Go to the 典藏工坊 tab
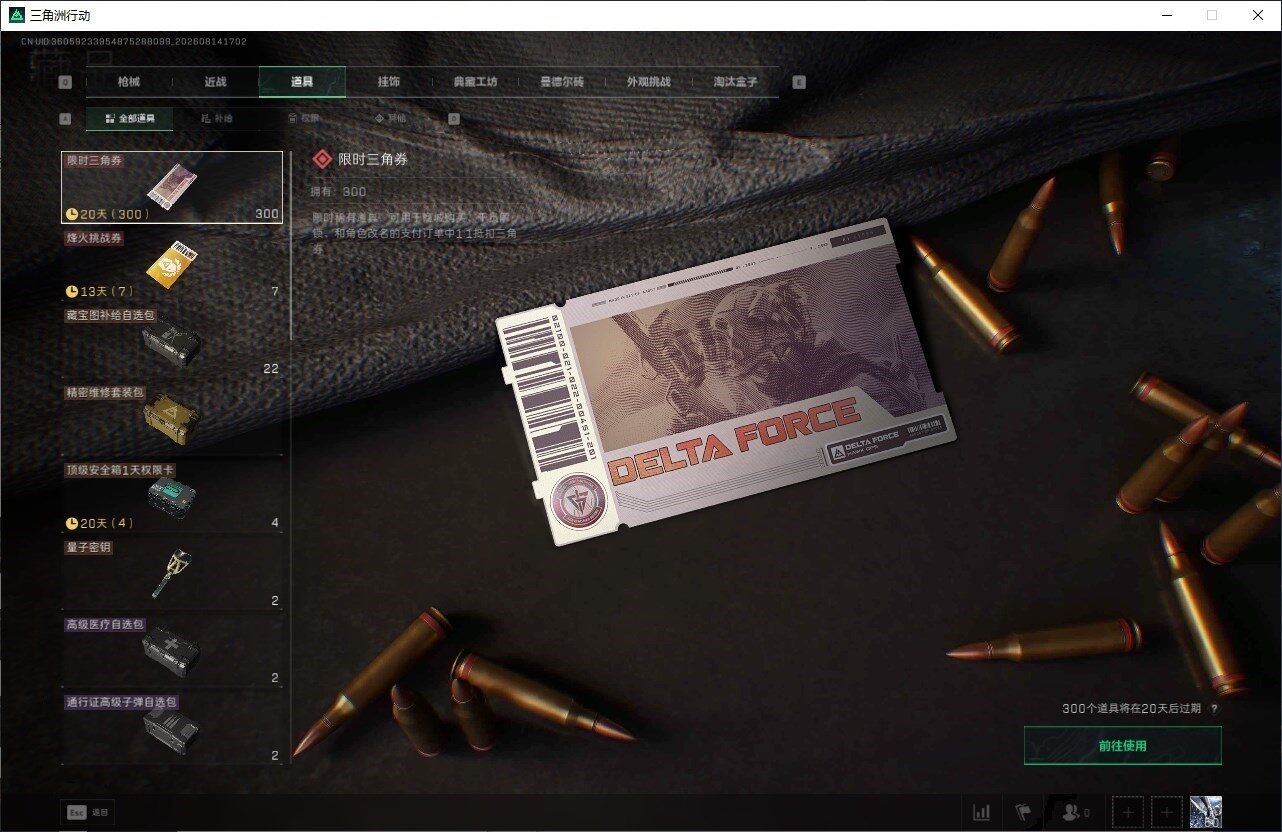The width and height of the screenshot is (1282, 832). tap(475, 82)
